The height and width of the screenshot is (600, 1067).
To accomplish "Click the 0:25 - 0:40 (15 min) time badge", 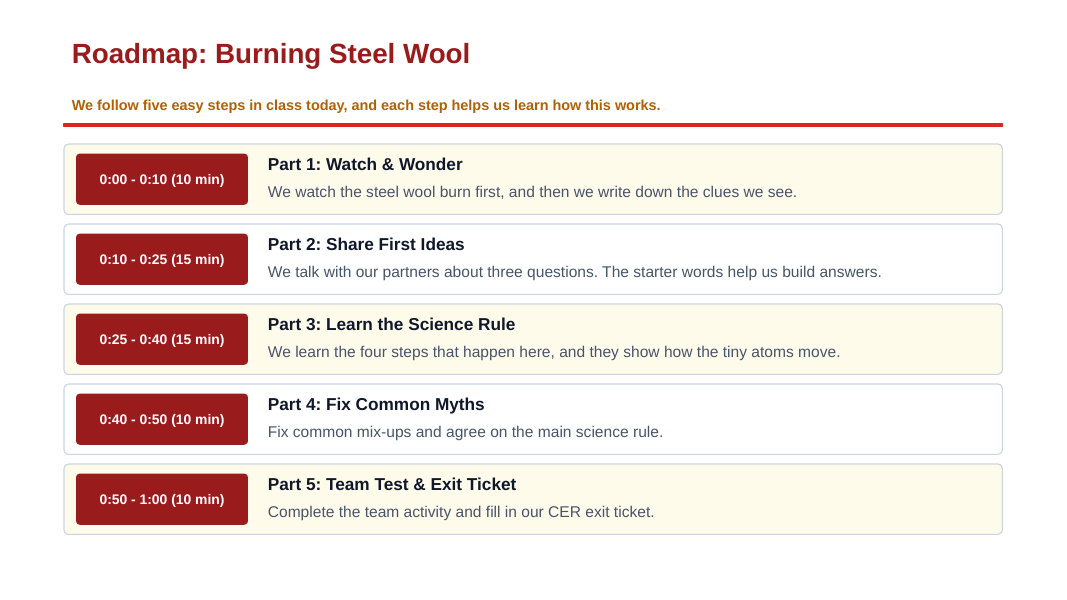I will [162, 339].
